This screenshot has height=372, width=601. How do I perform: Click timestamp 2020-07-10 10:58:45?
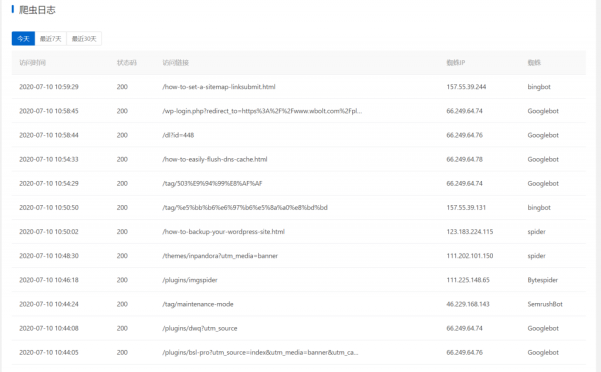49,111
